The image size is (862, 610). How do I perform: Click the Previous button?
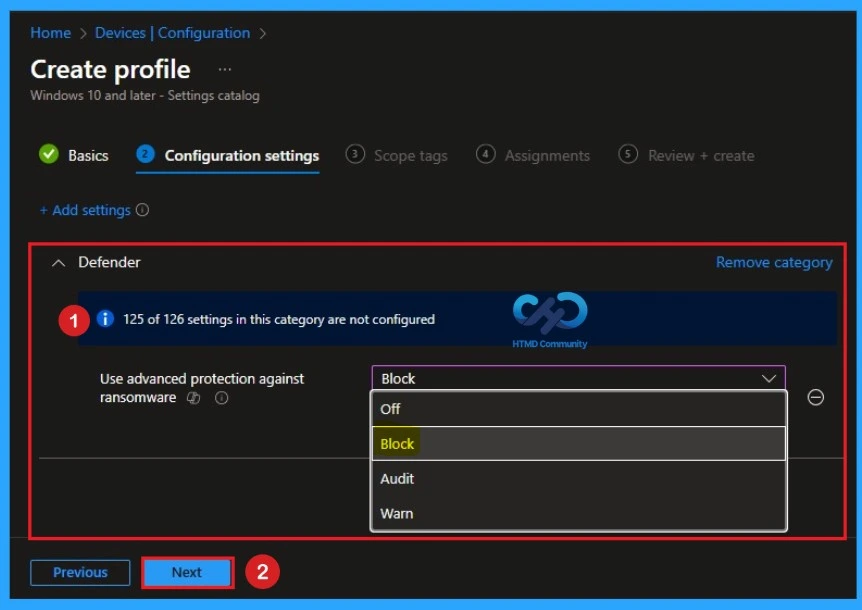[80, 572]
